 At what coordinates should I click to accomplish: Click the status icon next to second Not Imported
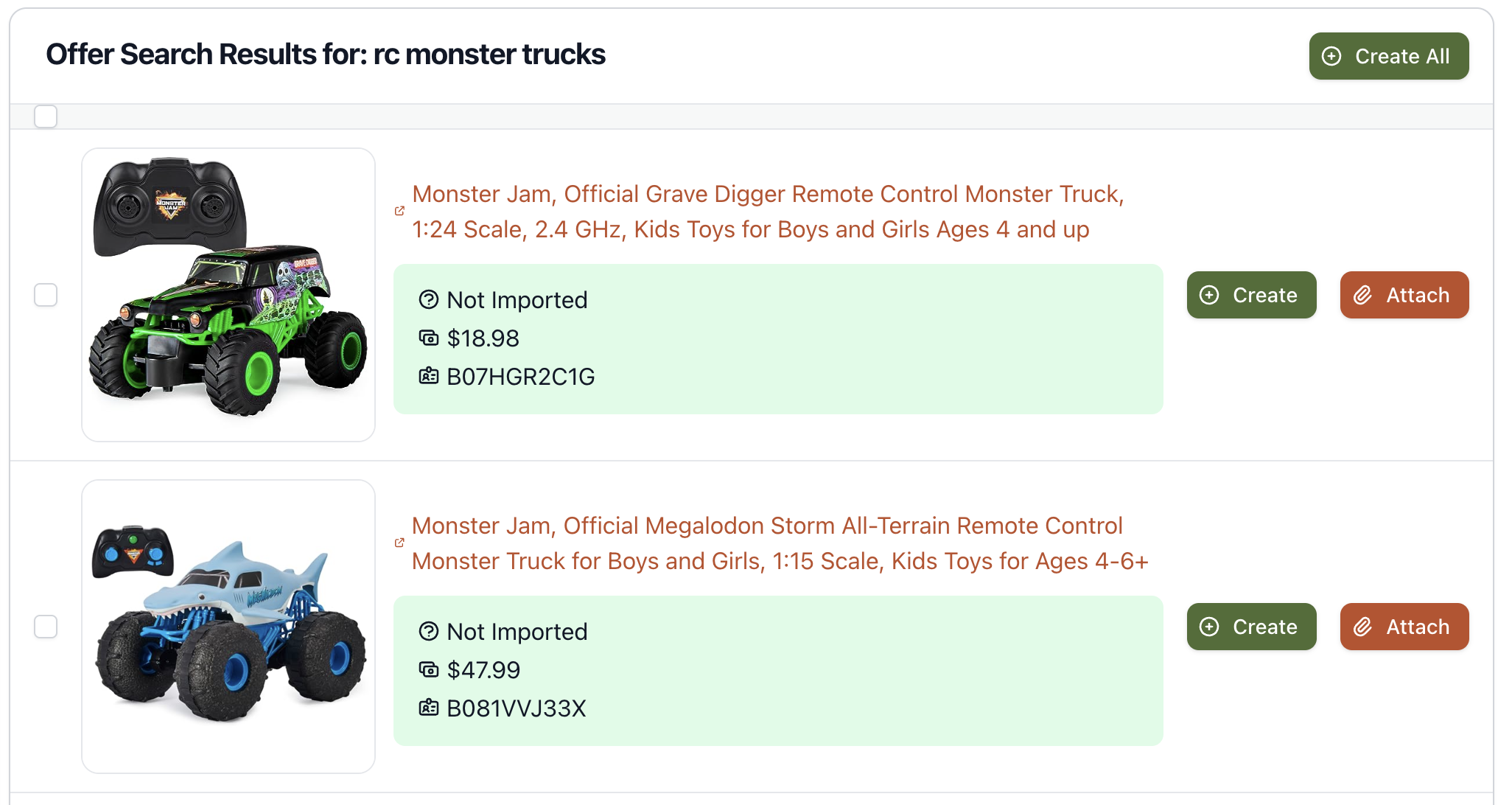(429, 631)
